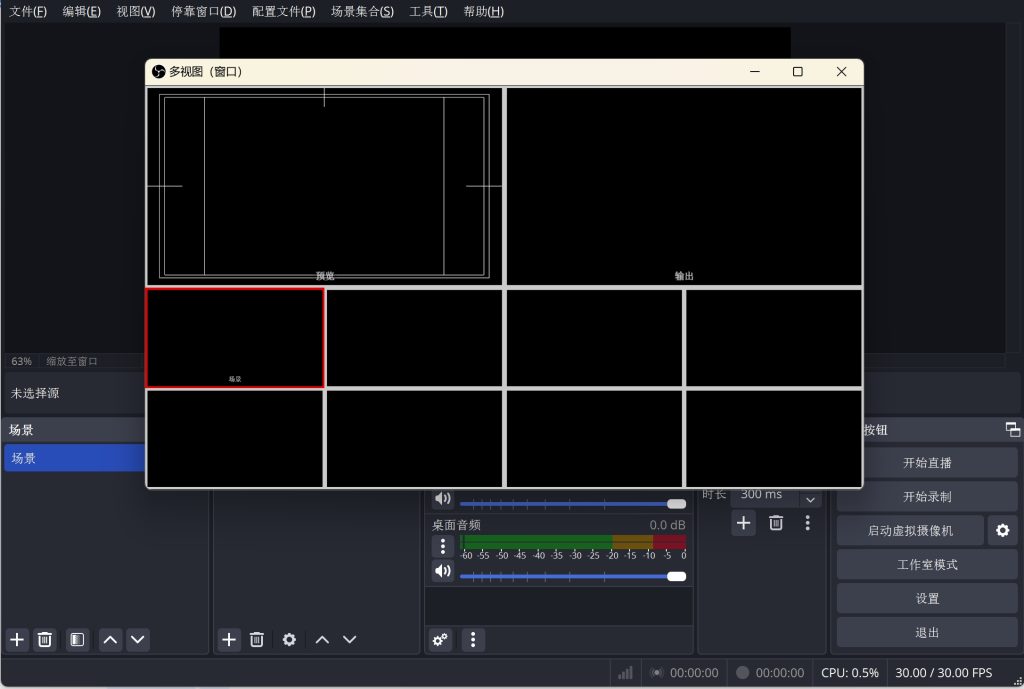The image size is (1024, 689).
Task: Mute the audio channel above 桌面音频
Action: [443, 498]
